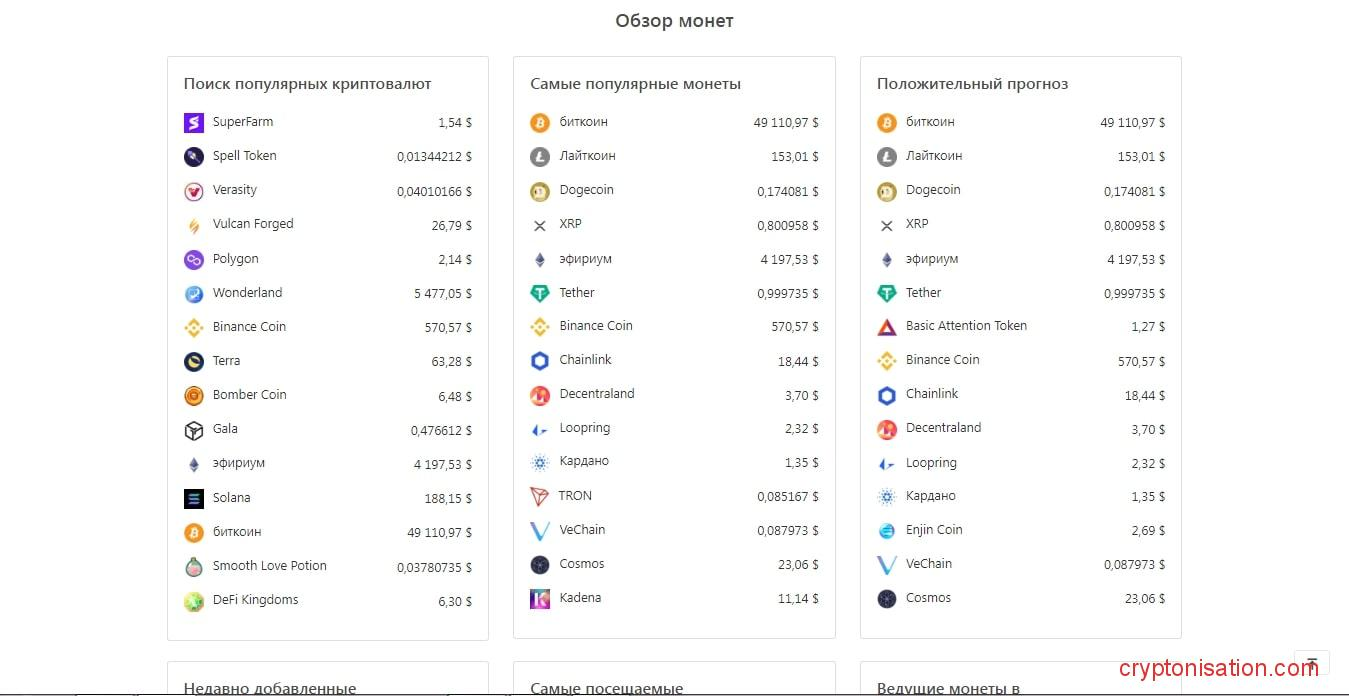Click the "Положительный прогноз" card heading
The height and width of the screenshot is (696, 1349).
tap(972, 84)
